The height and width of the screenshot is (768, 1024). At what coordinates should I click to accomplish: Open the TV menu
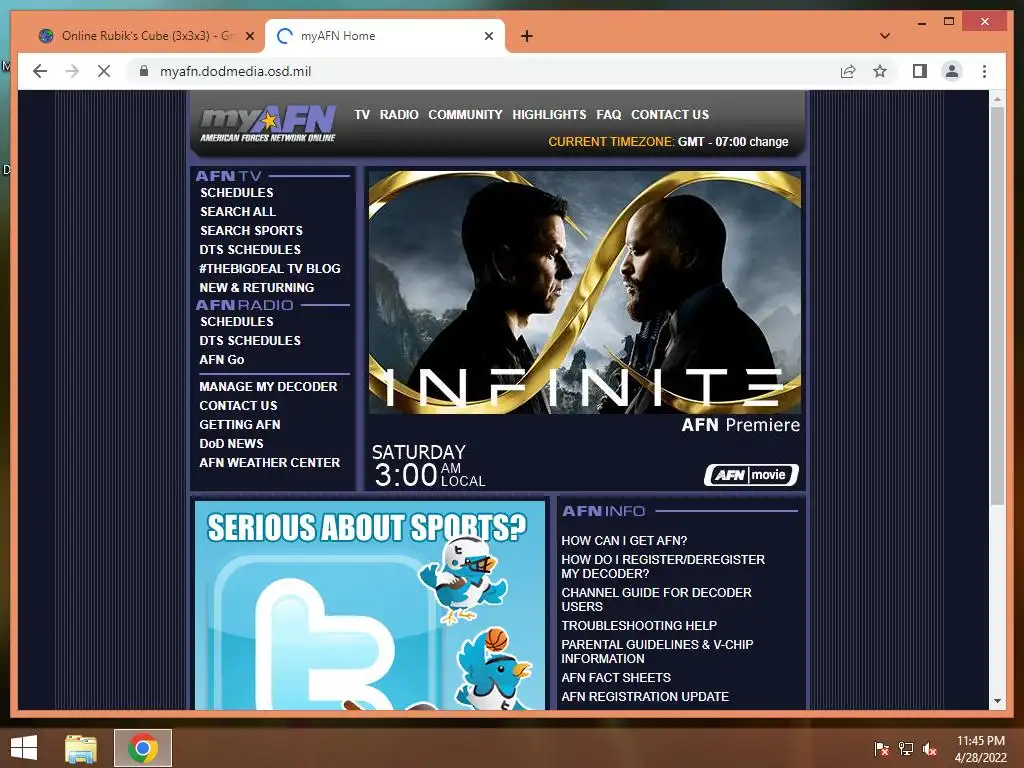point(362,114)
